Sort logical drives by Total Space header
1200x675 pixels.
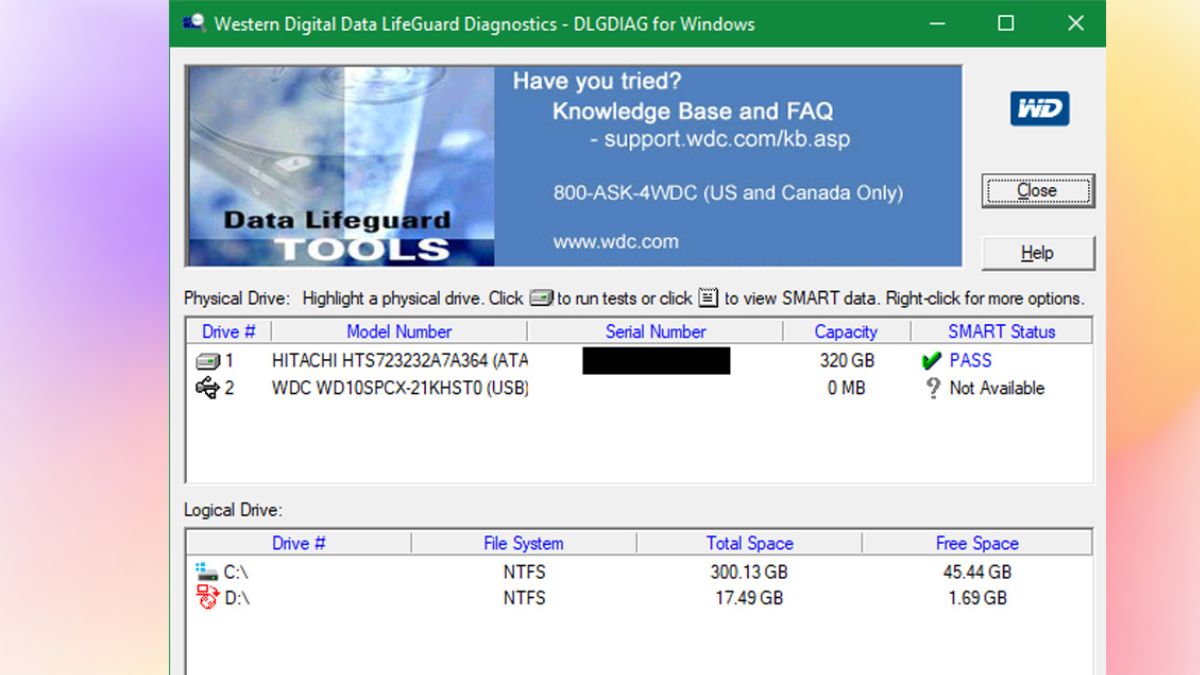(x=749, y=544)
